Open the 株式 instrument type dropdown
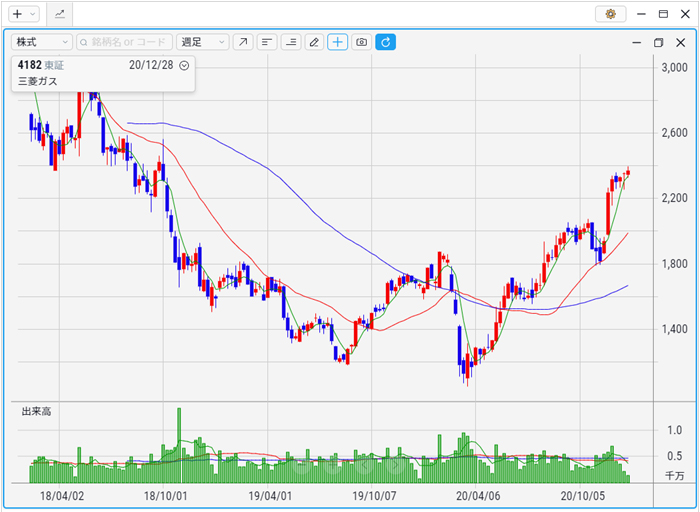This screenshot has height=512, width=700. click(41, 42)
